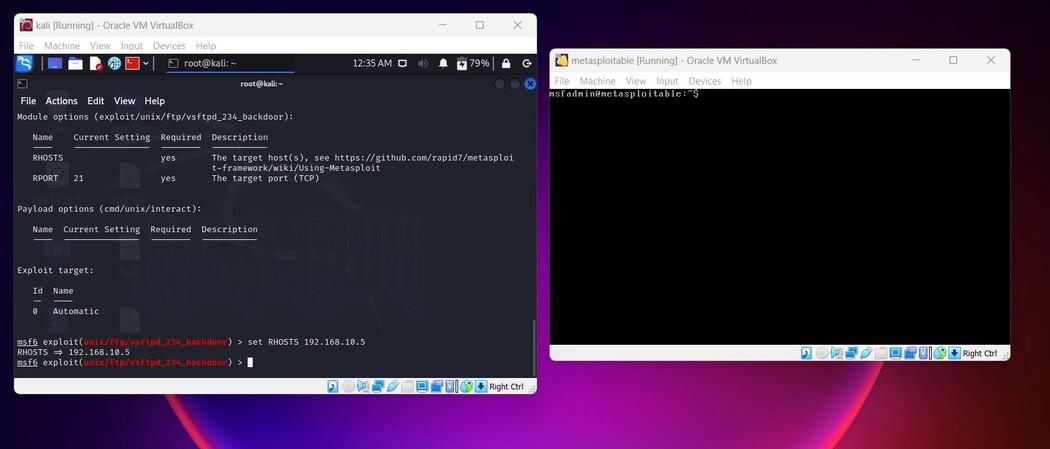
Task: Close the root@kali terminal with blue X
Action: [530, 84]
